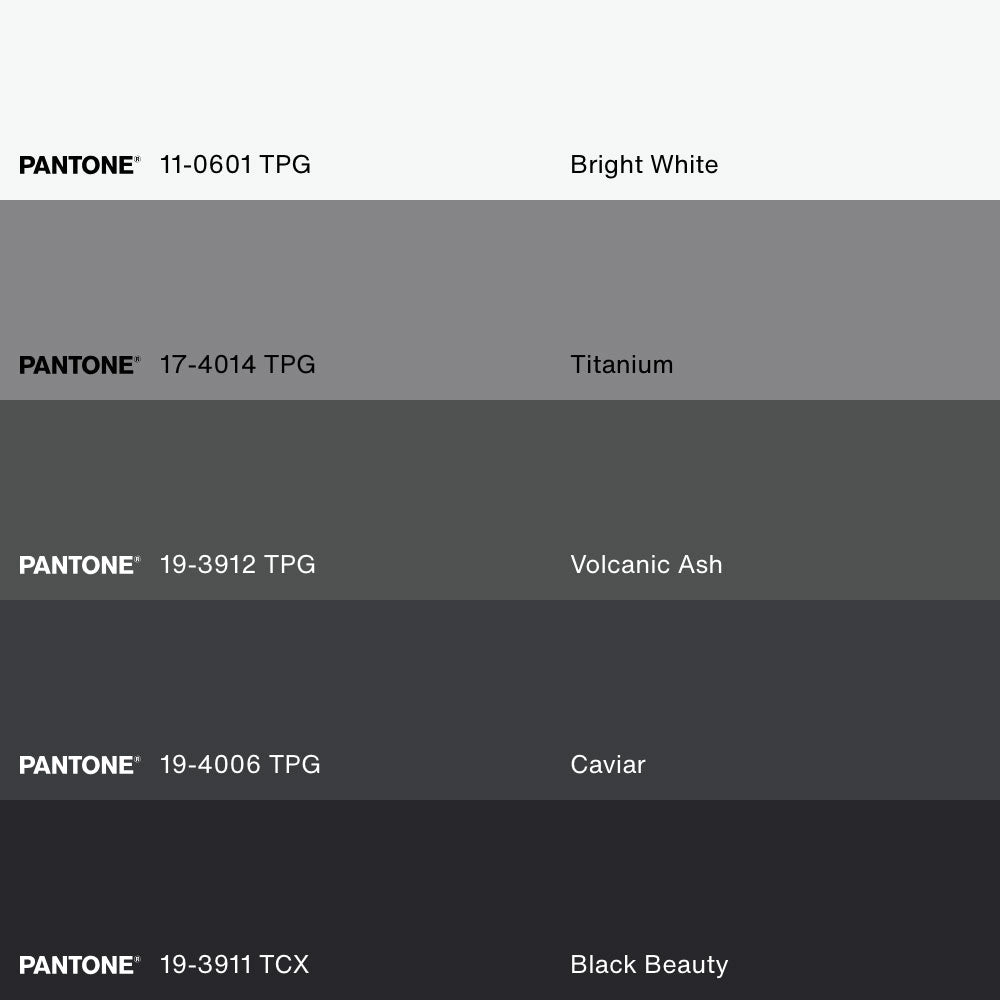The image size is (1000, 1000).
Task: Click the Pantone logo beside 19-3911 TCX
Action: [79, 965]
